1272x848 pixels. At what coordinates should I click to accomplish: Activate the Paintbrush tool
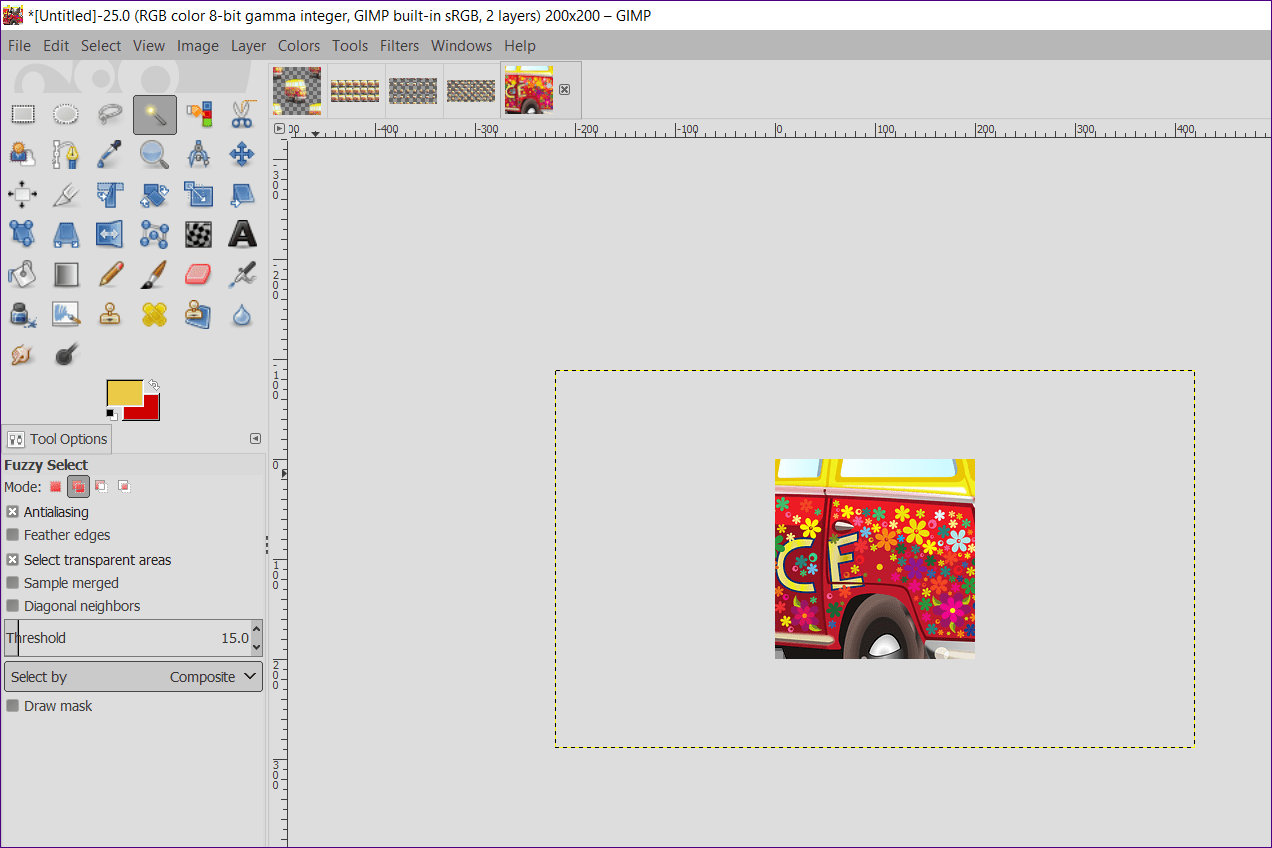154,274
